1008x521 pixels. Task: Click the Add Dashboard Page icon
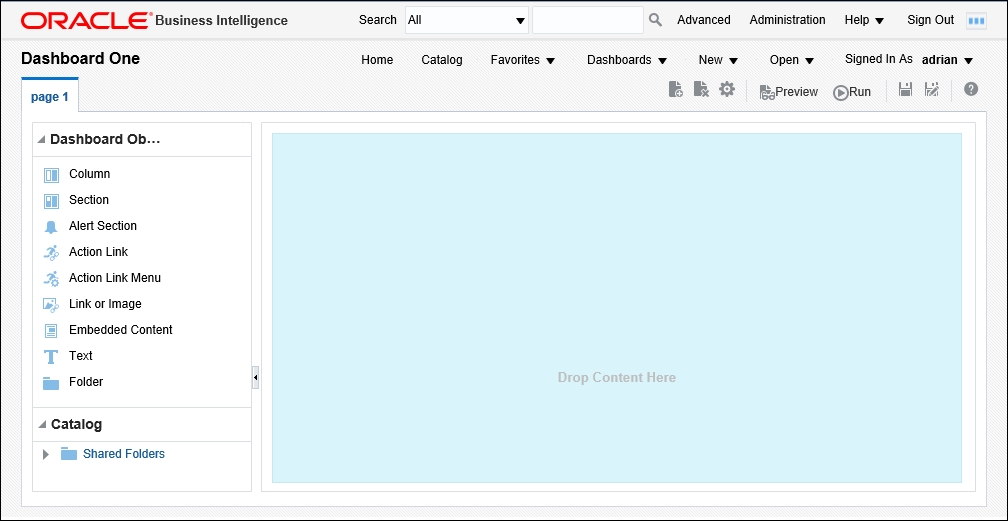click(676, 89)
